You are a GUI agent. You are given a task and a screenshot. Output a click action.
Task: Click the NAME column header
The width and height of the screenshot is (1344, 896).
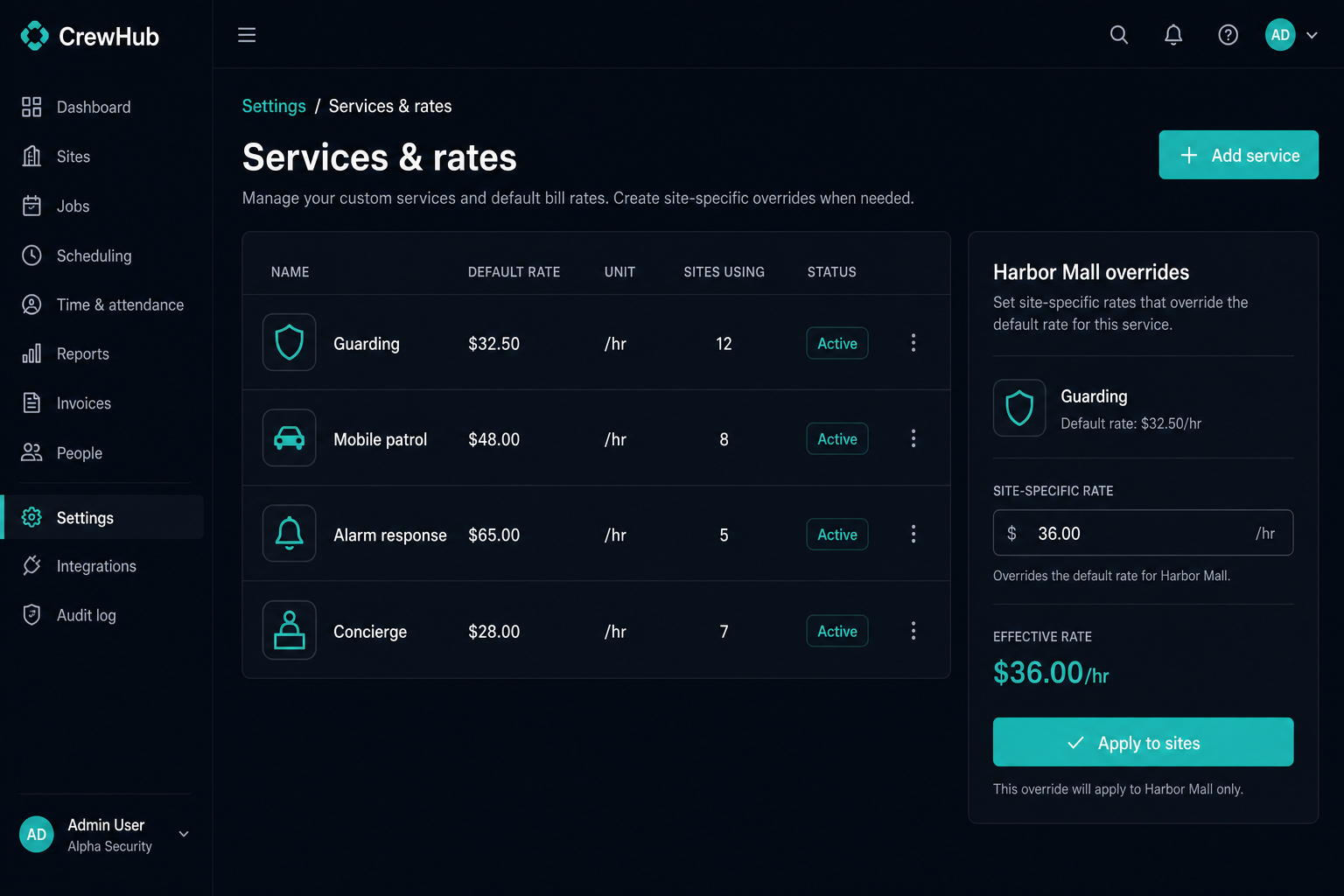pos(290,272)
